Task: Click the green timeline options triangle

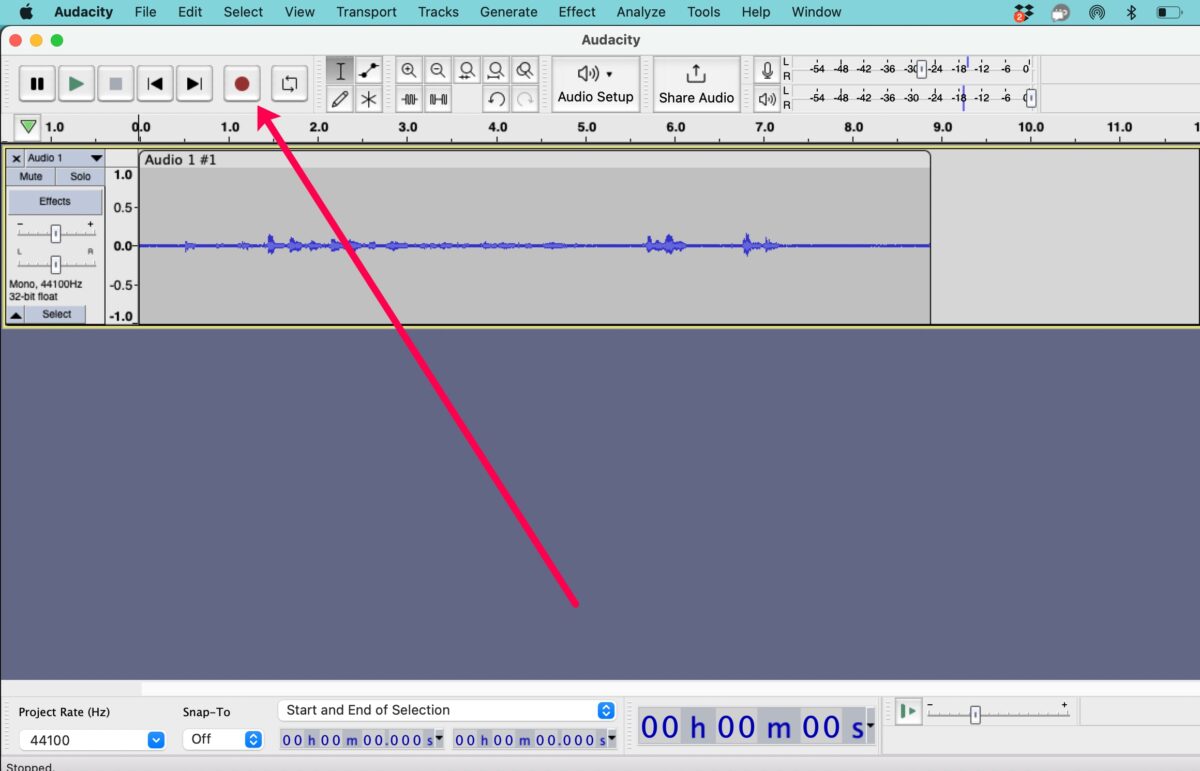Action: tap(28, 127)
